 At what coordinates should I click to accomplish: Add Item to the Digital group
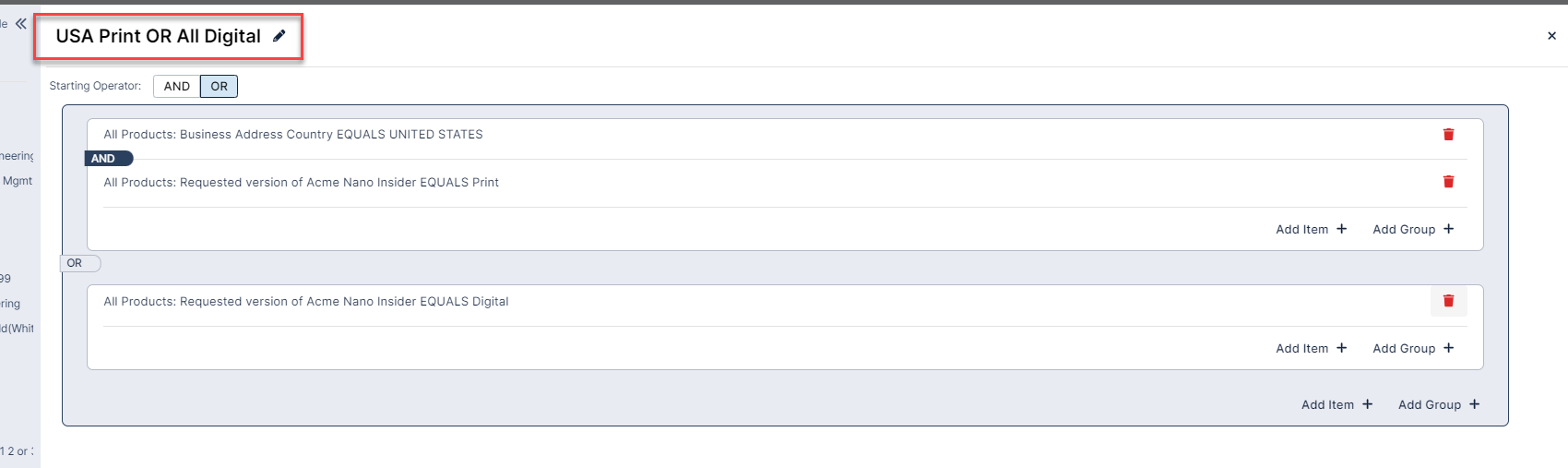[x=1311, y=348]
